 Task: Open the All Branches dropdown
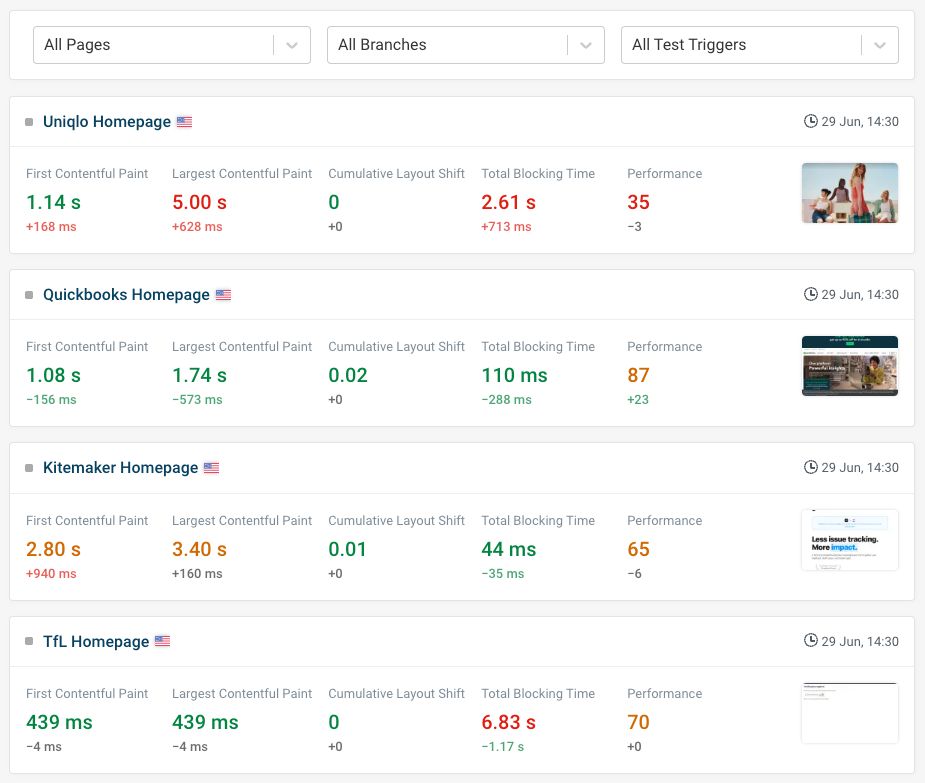click(465, 45)
